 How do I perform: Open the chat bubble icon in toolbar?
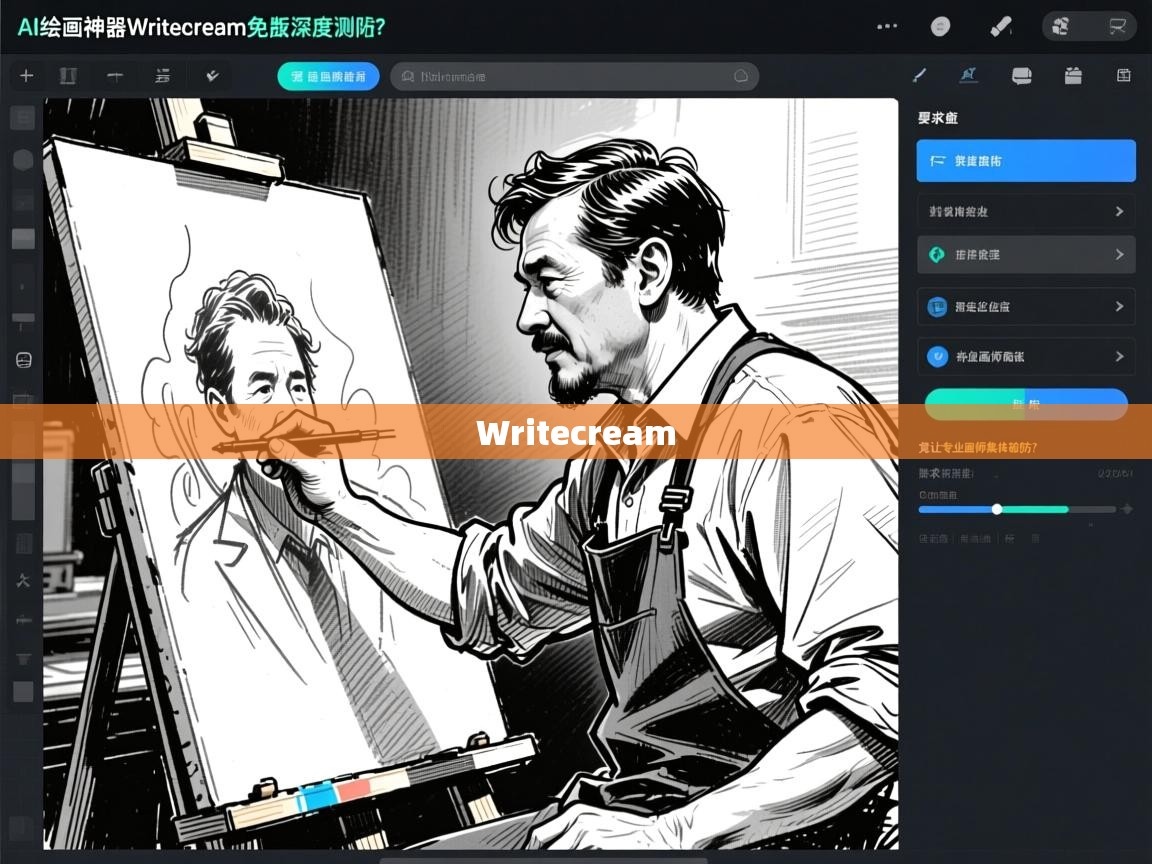[x=1021, y=76]
